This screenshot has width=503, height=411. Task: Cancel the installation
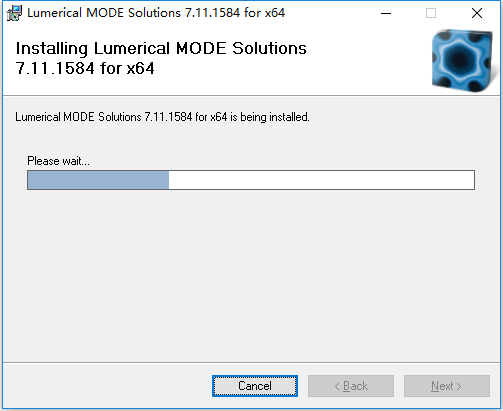click(x=255, y=386)
